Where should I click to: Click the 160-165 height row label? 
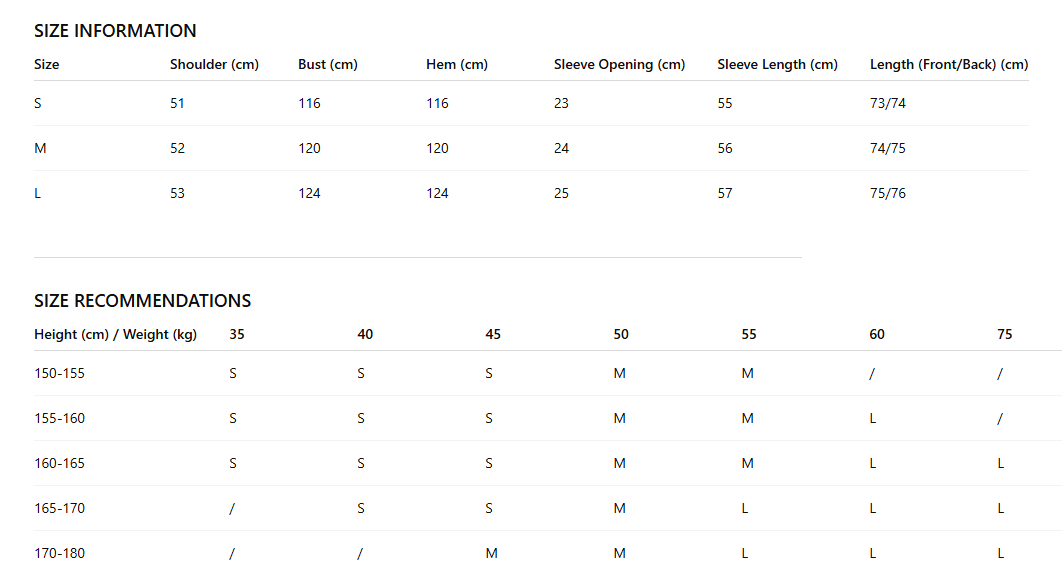point(60,463)
